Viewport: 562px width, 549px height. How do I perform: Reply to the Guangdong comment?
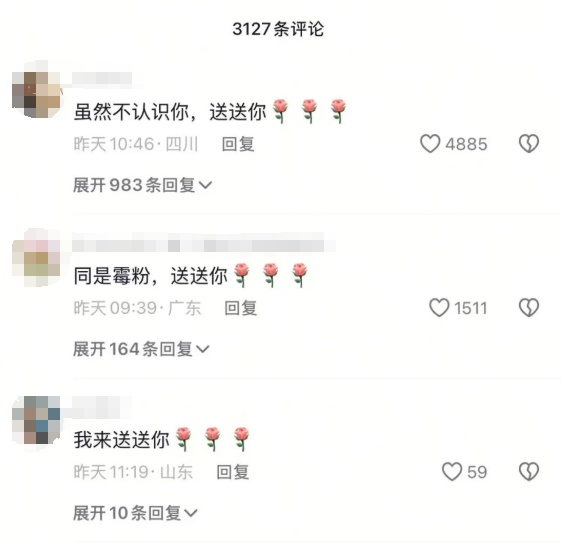coord(240,308)
